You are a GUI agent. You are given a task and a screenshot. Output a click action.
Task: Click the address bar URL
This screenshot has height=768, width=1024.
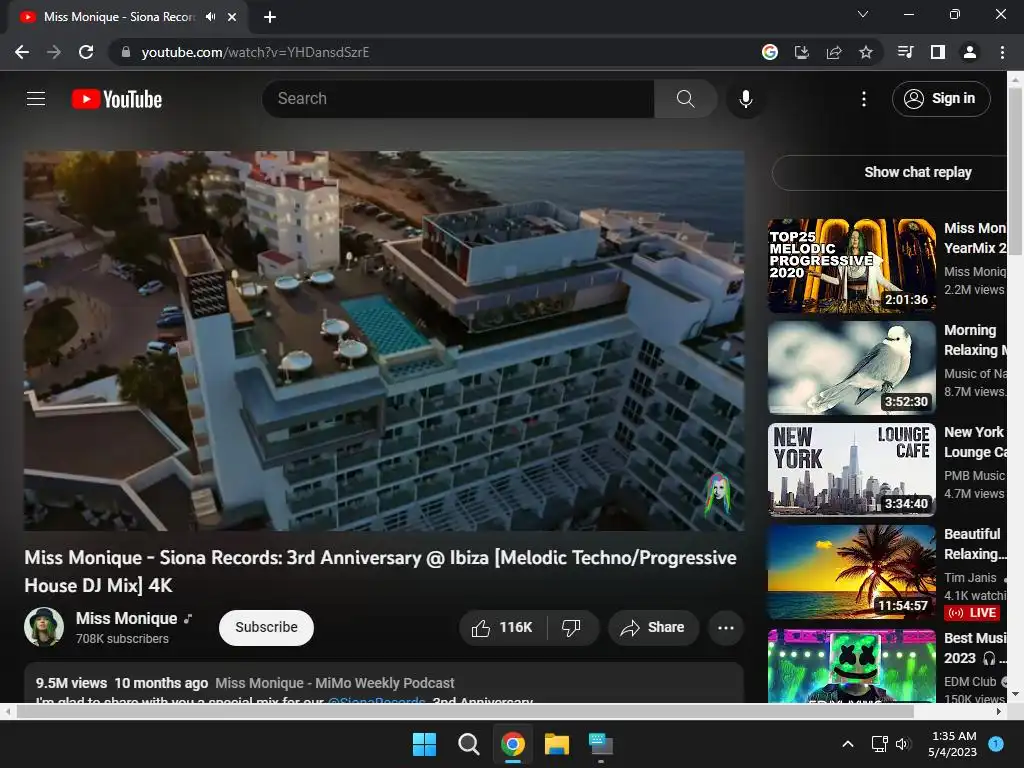tap(255, 52)
